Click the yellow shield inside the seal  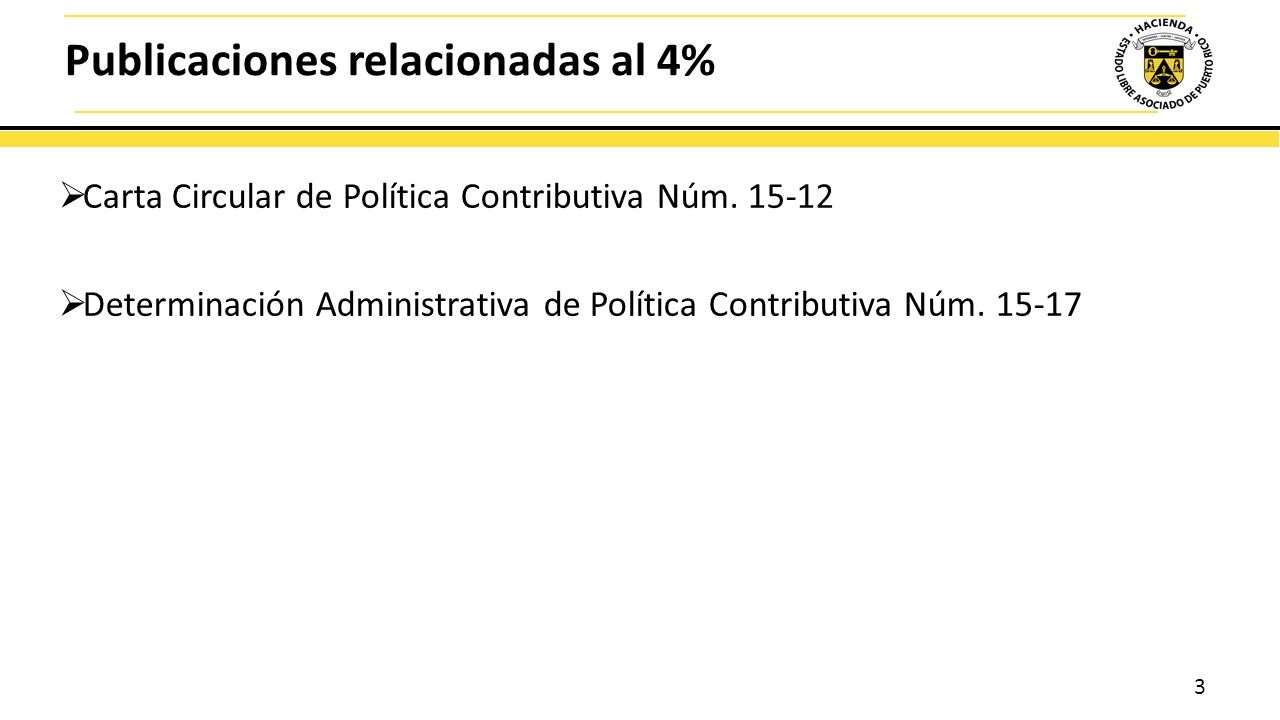(x=1164, y=67)
